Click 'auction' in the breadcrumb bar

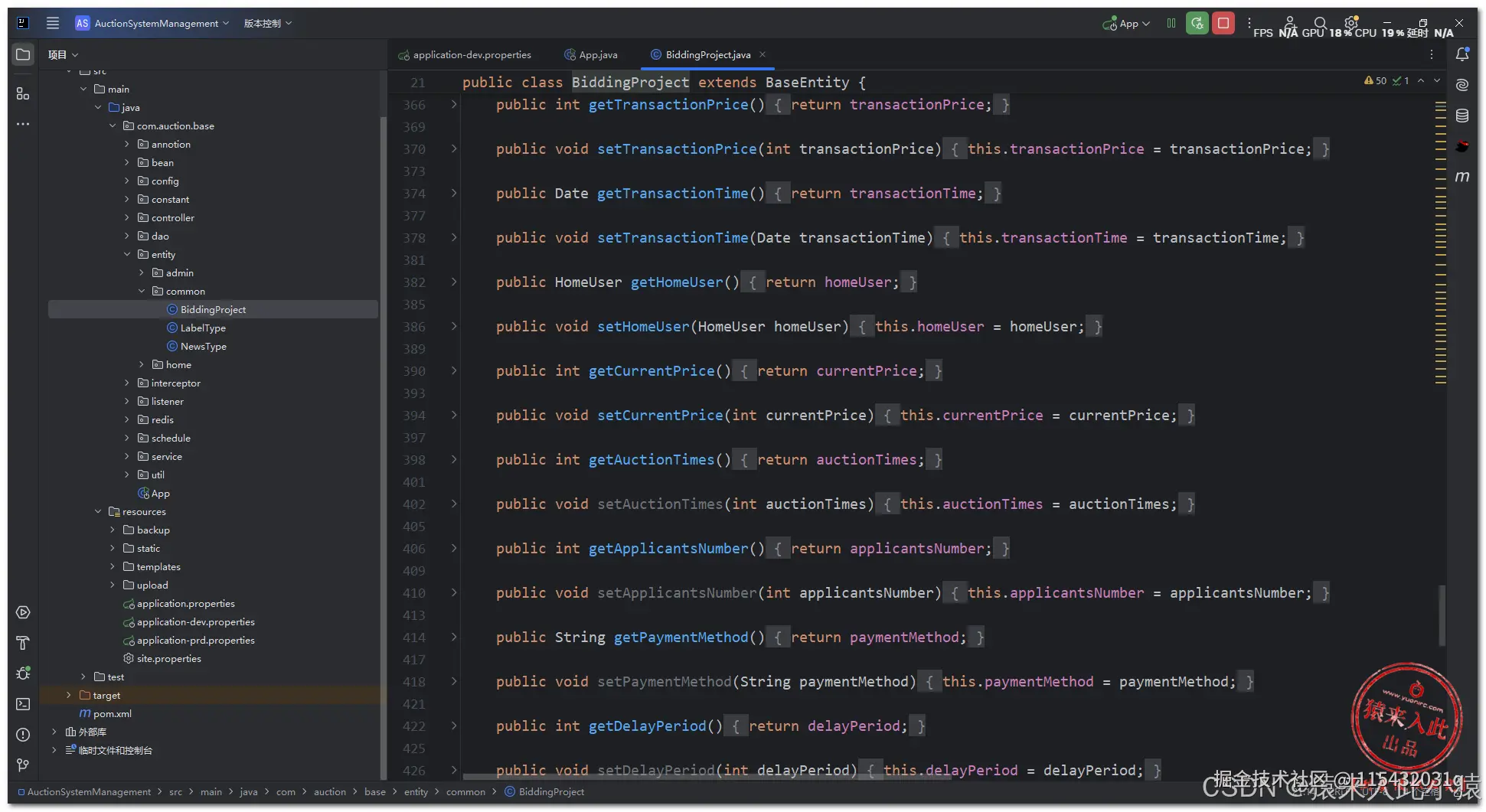tap(330, 791)
